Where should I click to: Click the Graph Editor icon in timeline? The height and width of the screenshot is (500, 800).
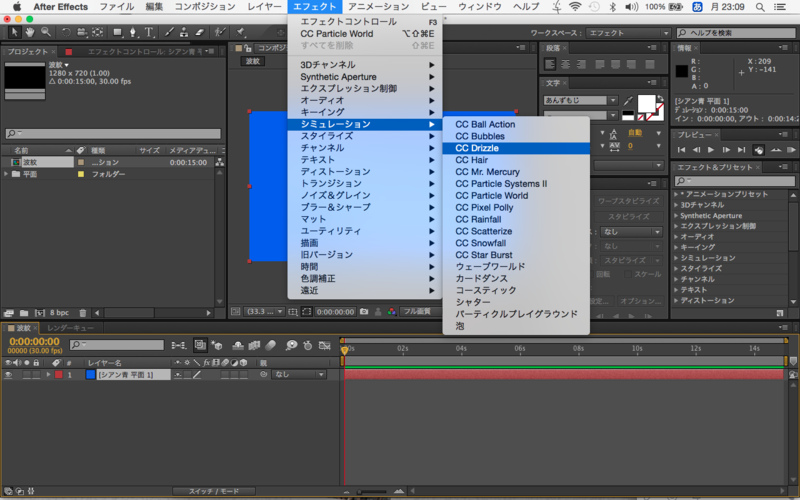(324, 345)
